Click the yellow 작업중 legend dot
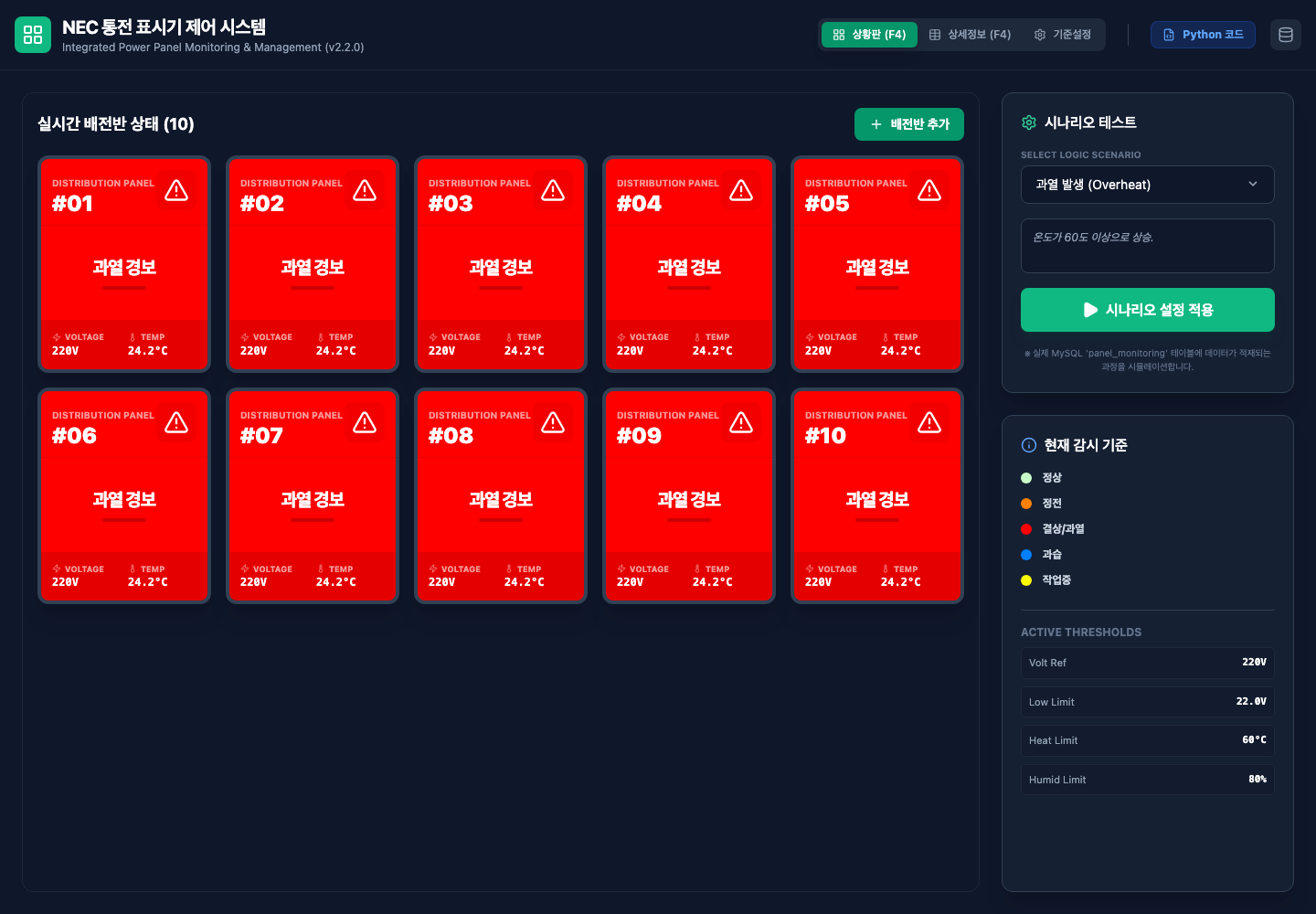The height and width of the screenshot is (914, 1316). [1026, 580]
